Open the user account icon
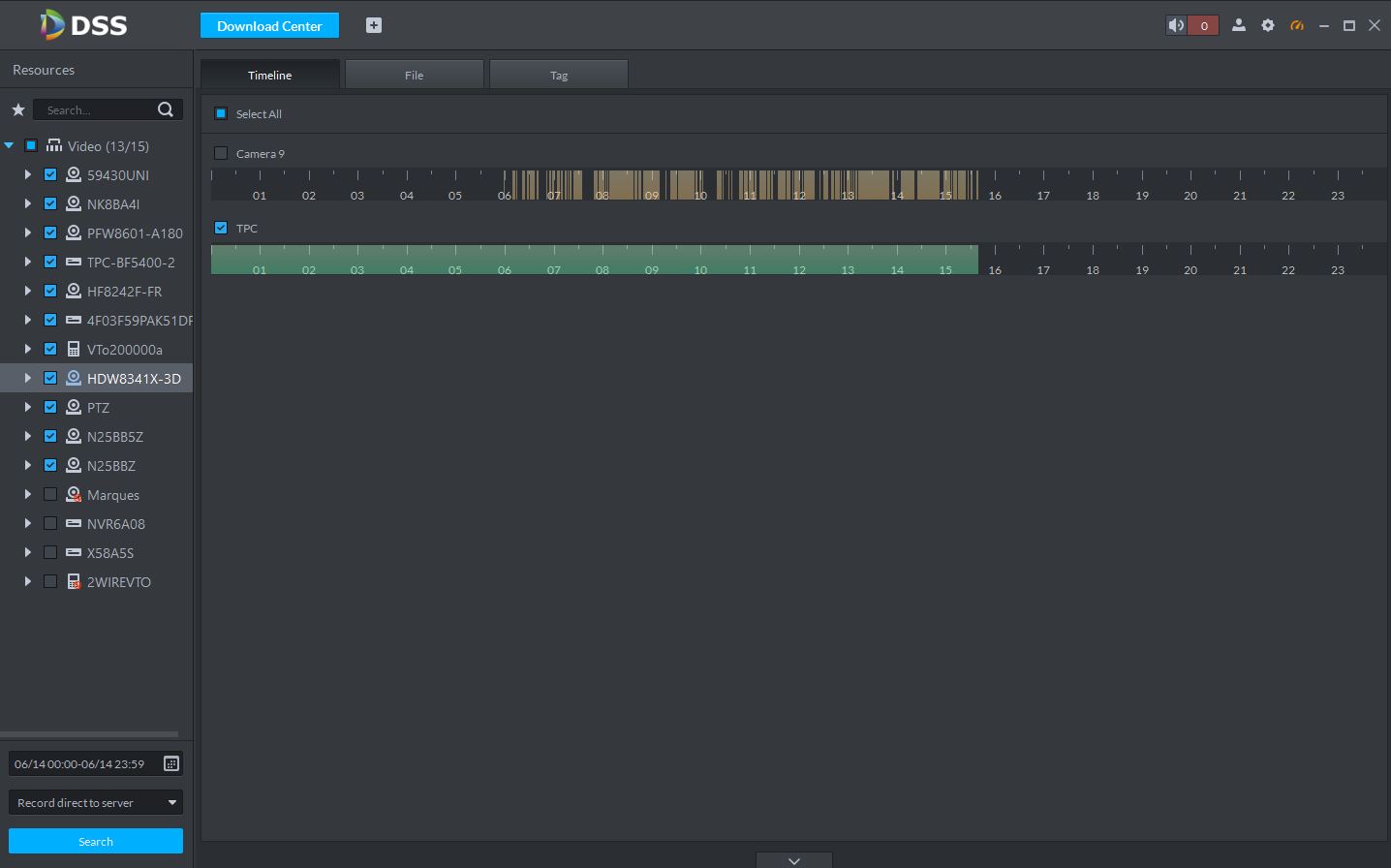1391x868 pixels. coord(1238,25)
